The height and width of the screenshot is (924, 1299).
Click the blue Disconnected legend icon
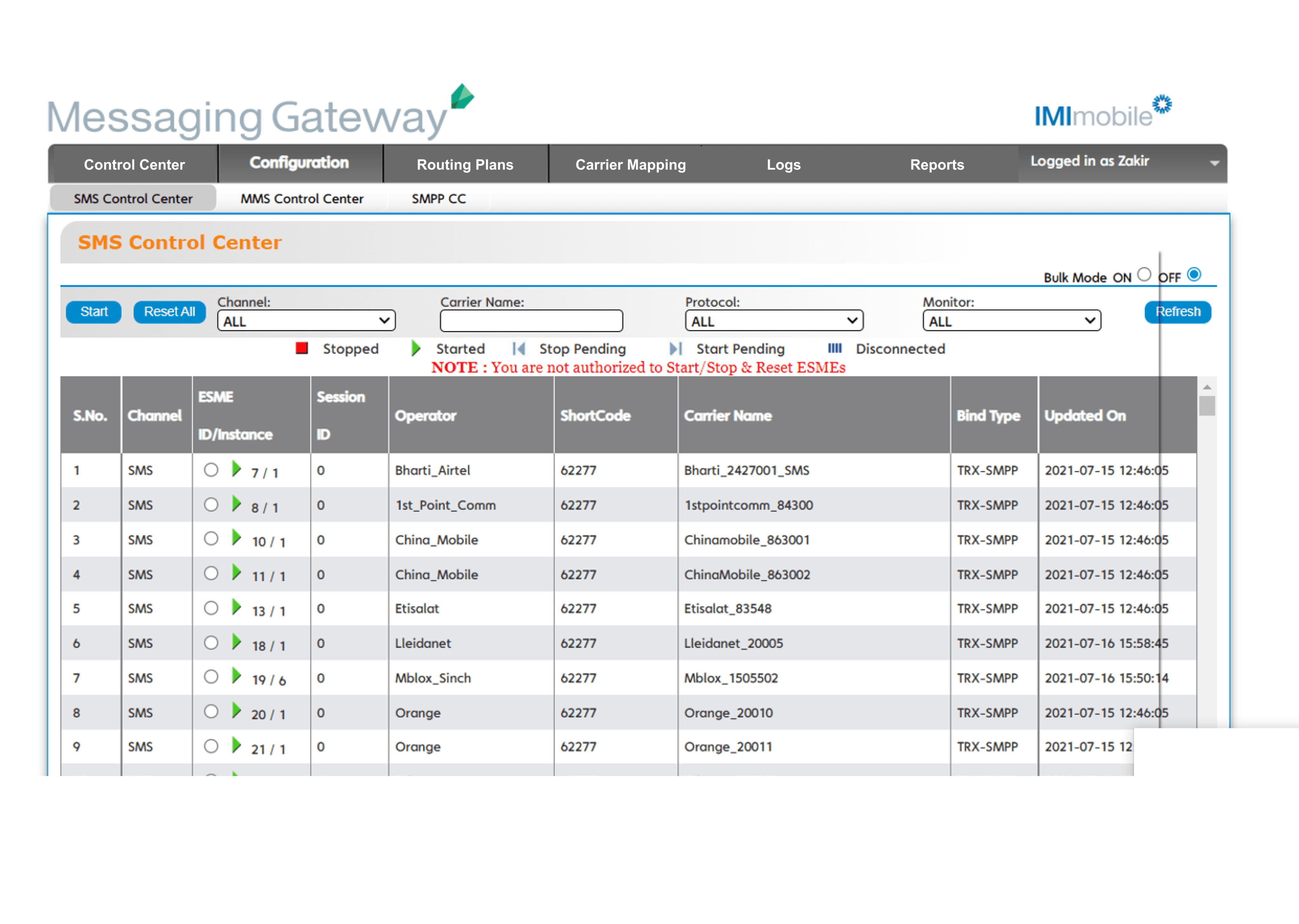tap(834, 348)
